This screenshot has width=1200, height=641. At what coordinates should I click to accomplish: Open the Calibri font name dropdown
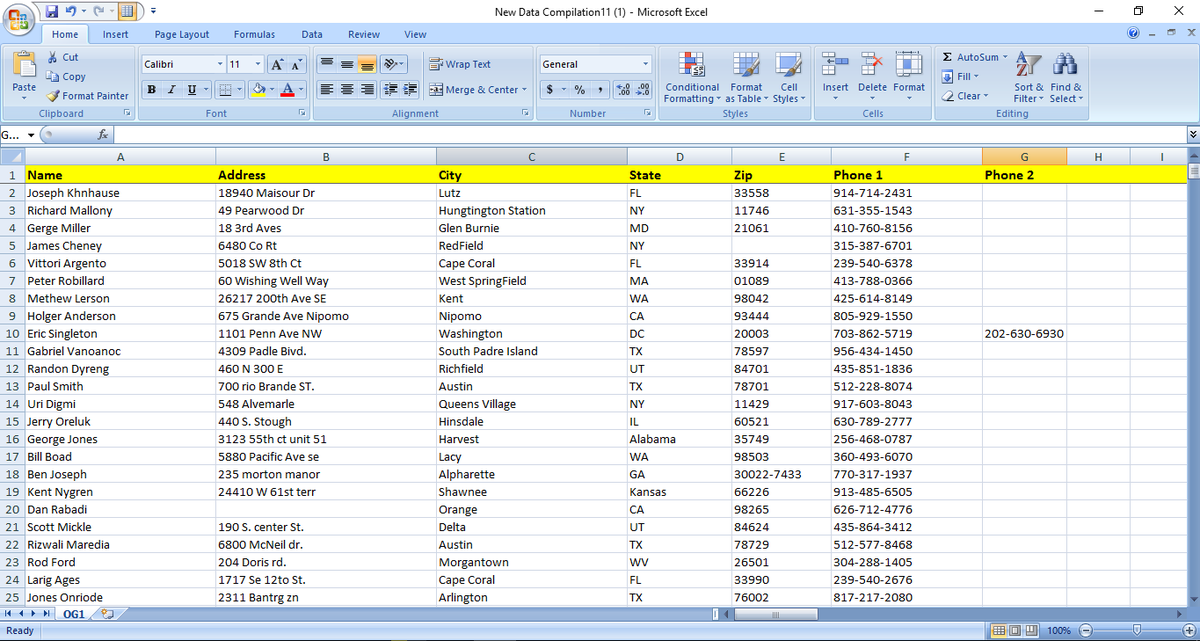point(220,64)
